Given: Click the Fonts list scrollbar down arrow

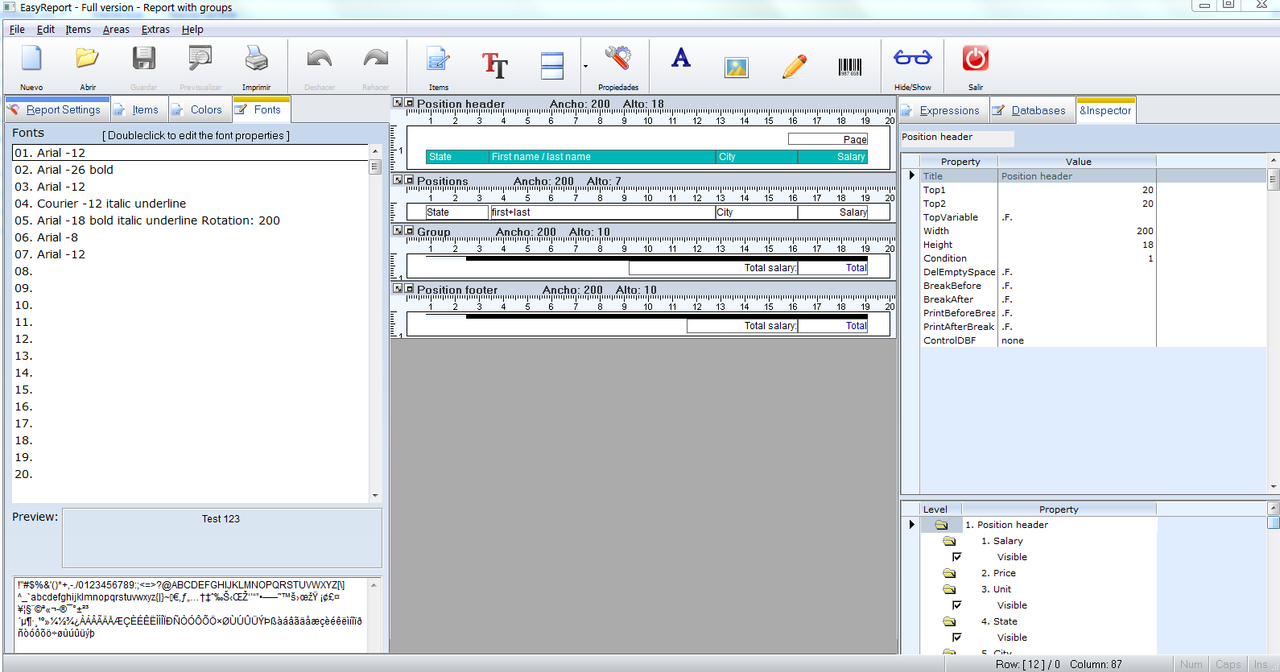Looking at the screenshot, I should (x=375, y=496).
